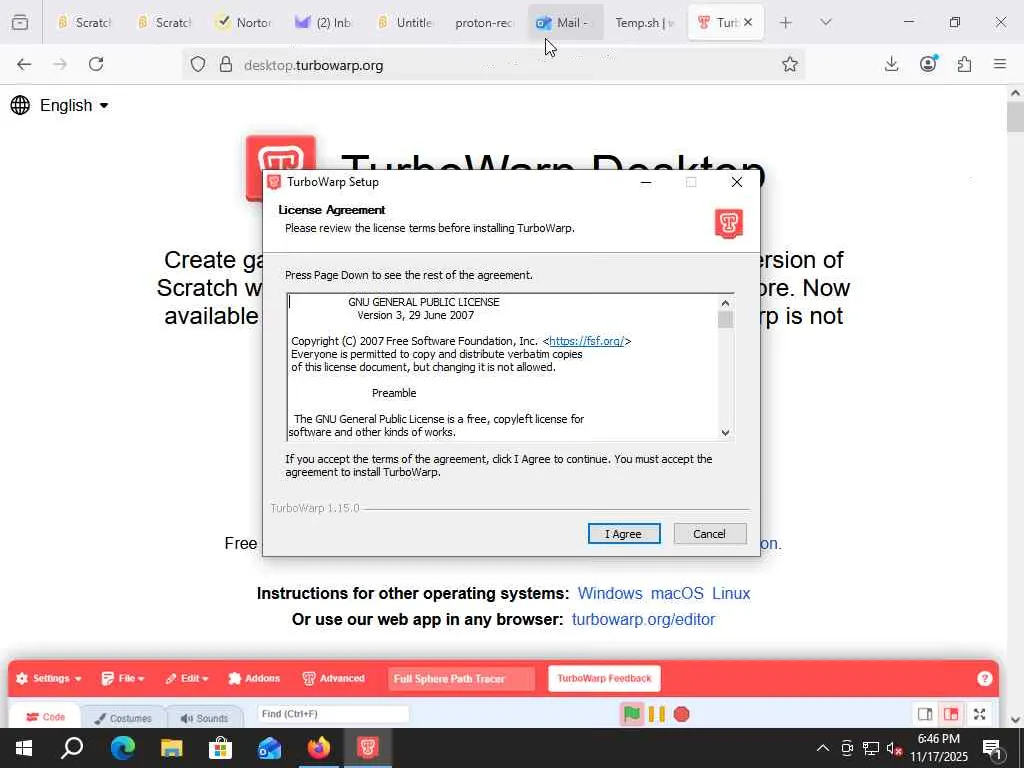Open the extensions puzzle icon
This screenshot has height=768, width=1024.
pyautogui.click(x=964, y=64)
